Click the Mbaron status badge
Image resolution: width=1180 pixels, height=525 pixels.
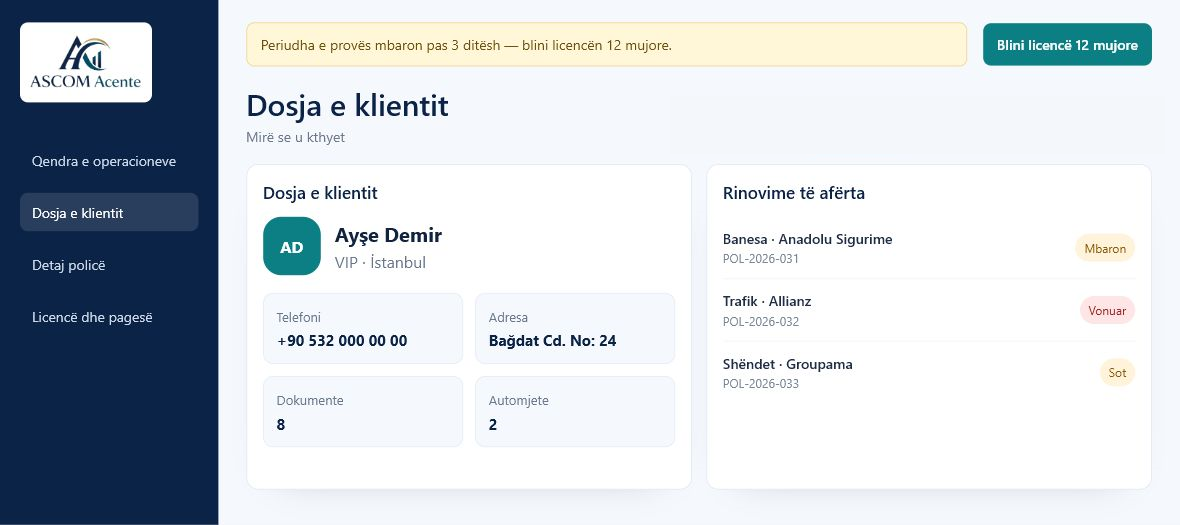click(x=1105, y=248)
